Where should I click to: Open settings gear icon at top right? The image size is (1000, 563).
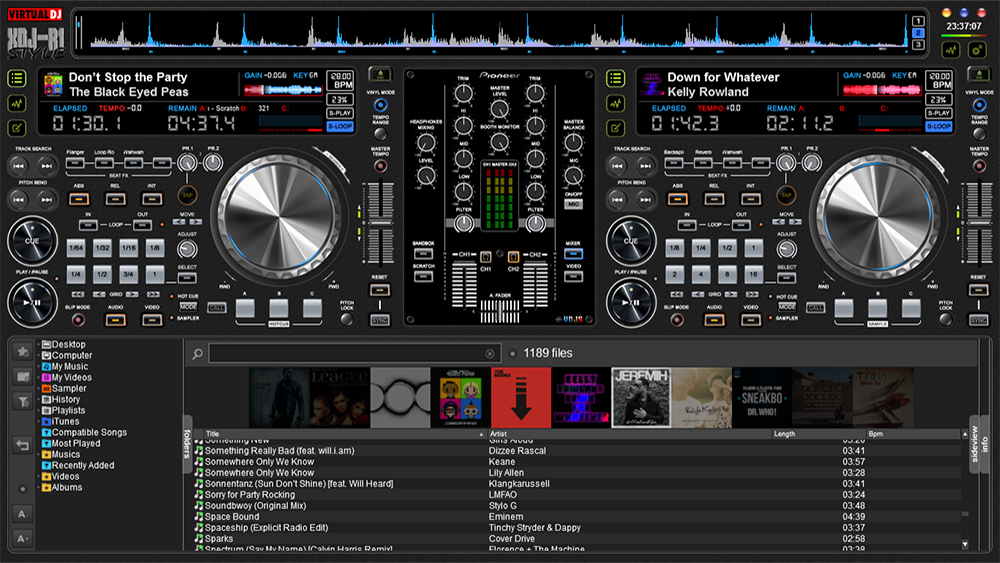977,50
